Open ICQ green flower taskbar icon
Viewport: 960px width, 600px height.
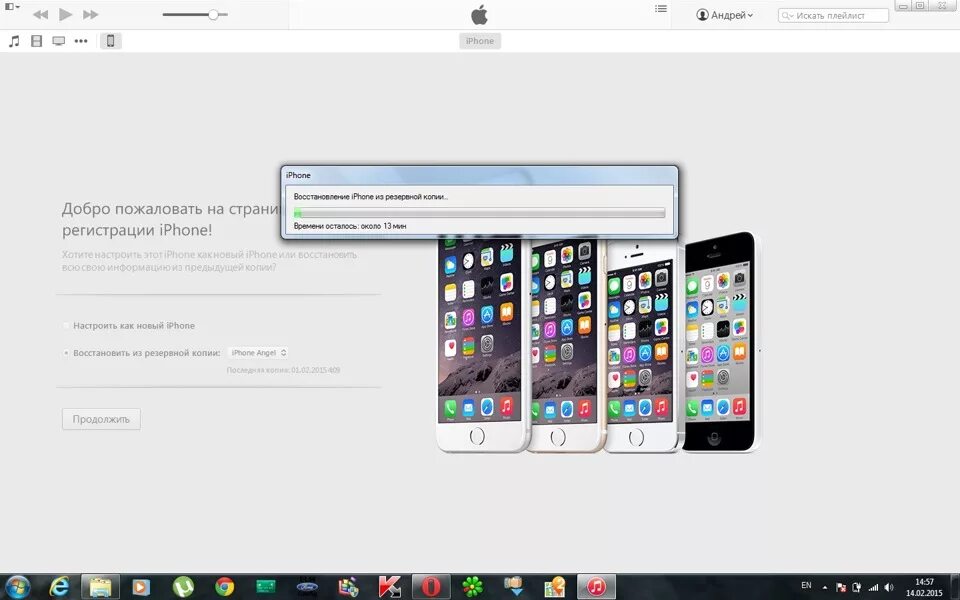[x=472, y=587]
